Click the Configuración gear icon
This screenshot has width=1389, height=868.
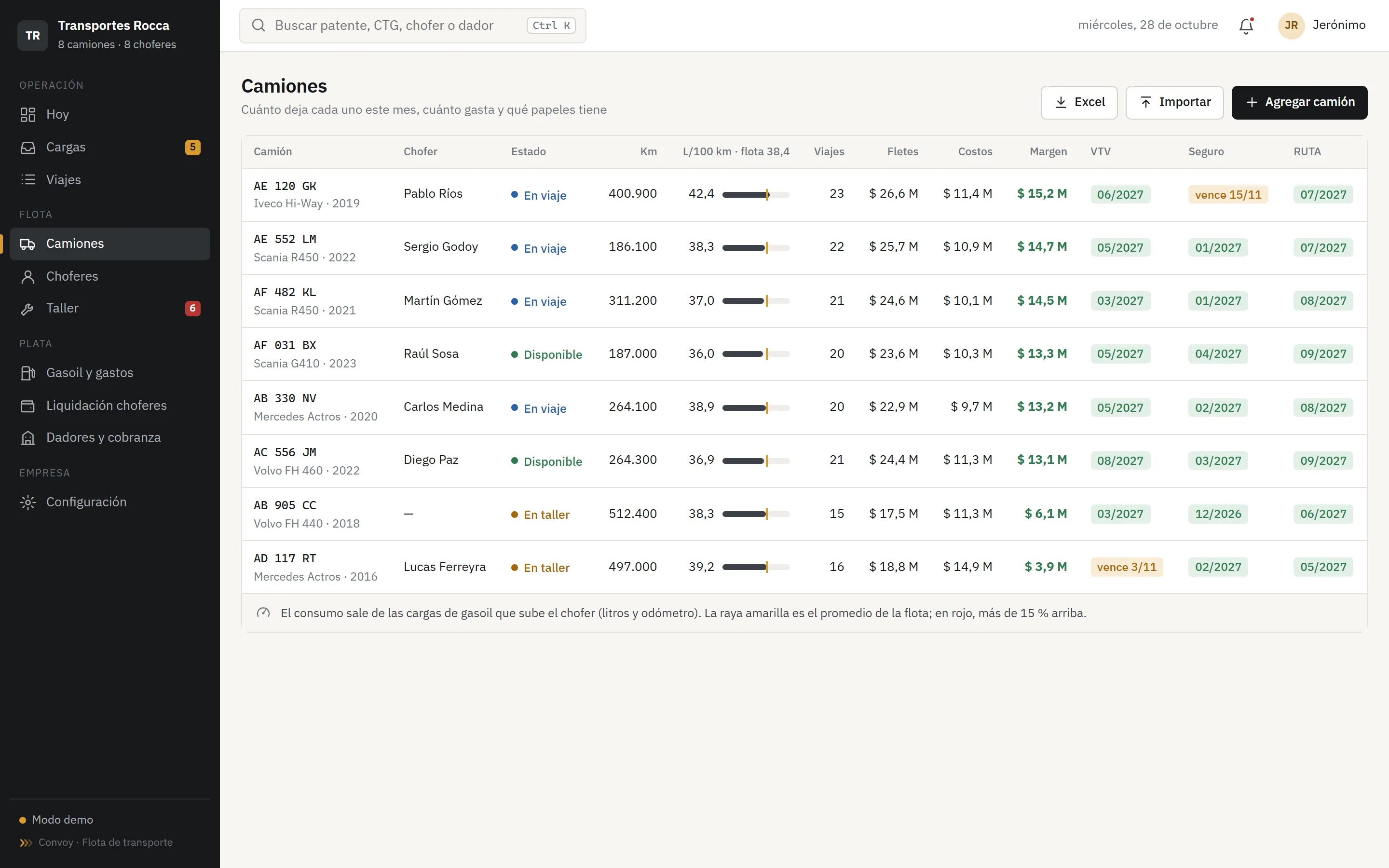(27, 502)
